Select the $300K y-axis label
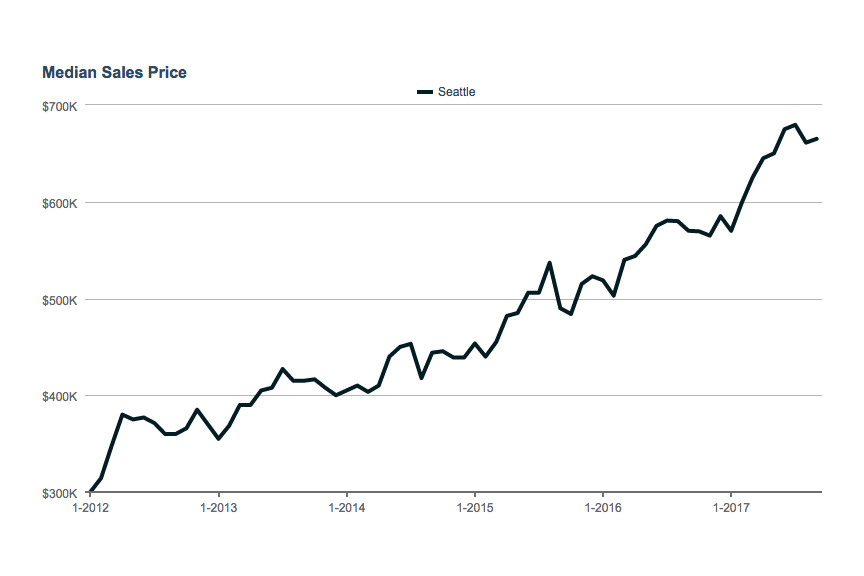This screenshot has width=864, height=576. click(61, 494)
